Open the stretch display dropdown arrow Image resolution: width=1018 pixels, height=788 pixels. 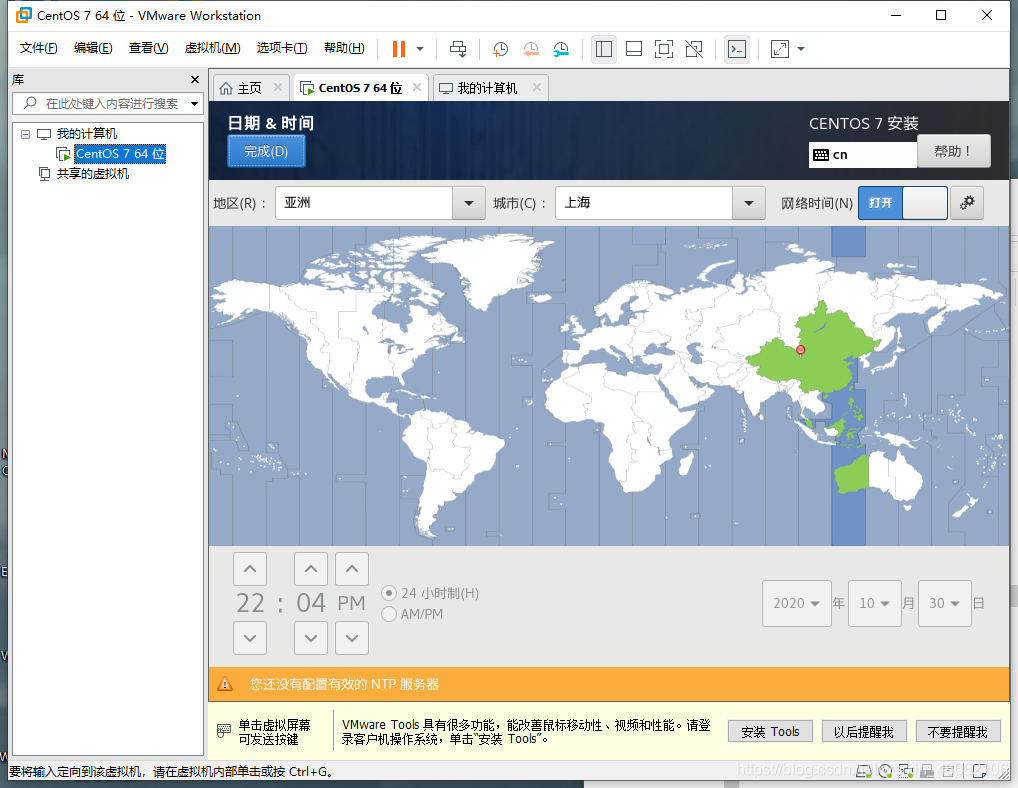click(801, 49)
